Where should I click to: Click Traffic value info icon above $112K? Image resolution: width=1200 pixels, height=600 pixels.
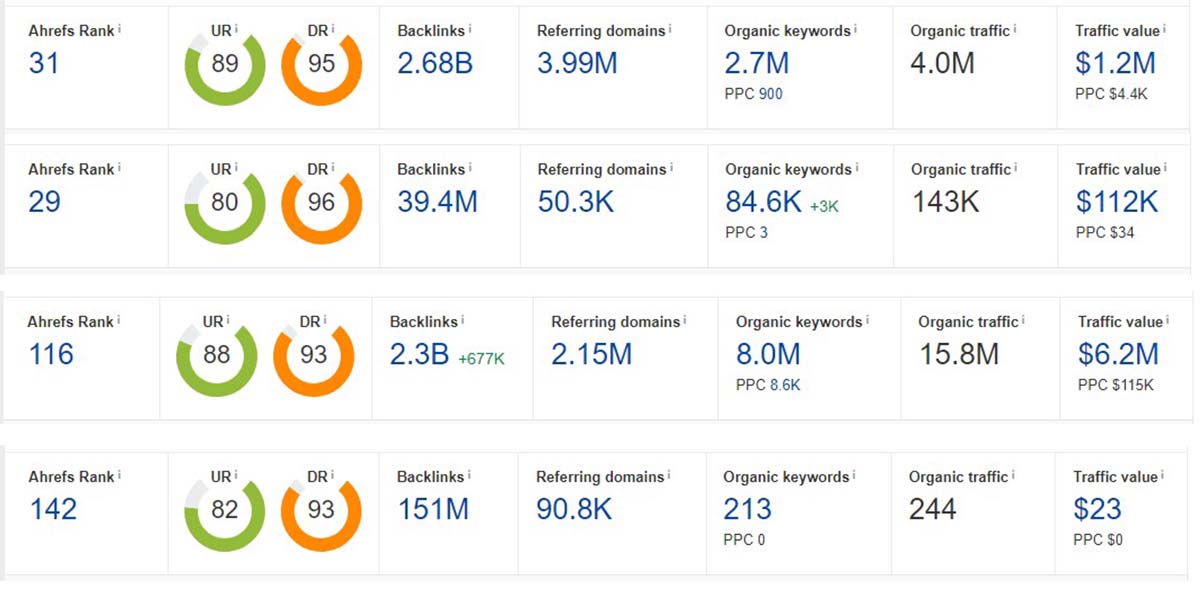point(1166,168)
